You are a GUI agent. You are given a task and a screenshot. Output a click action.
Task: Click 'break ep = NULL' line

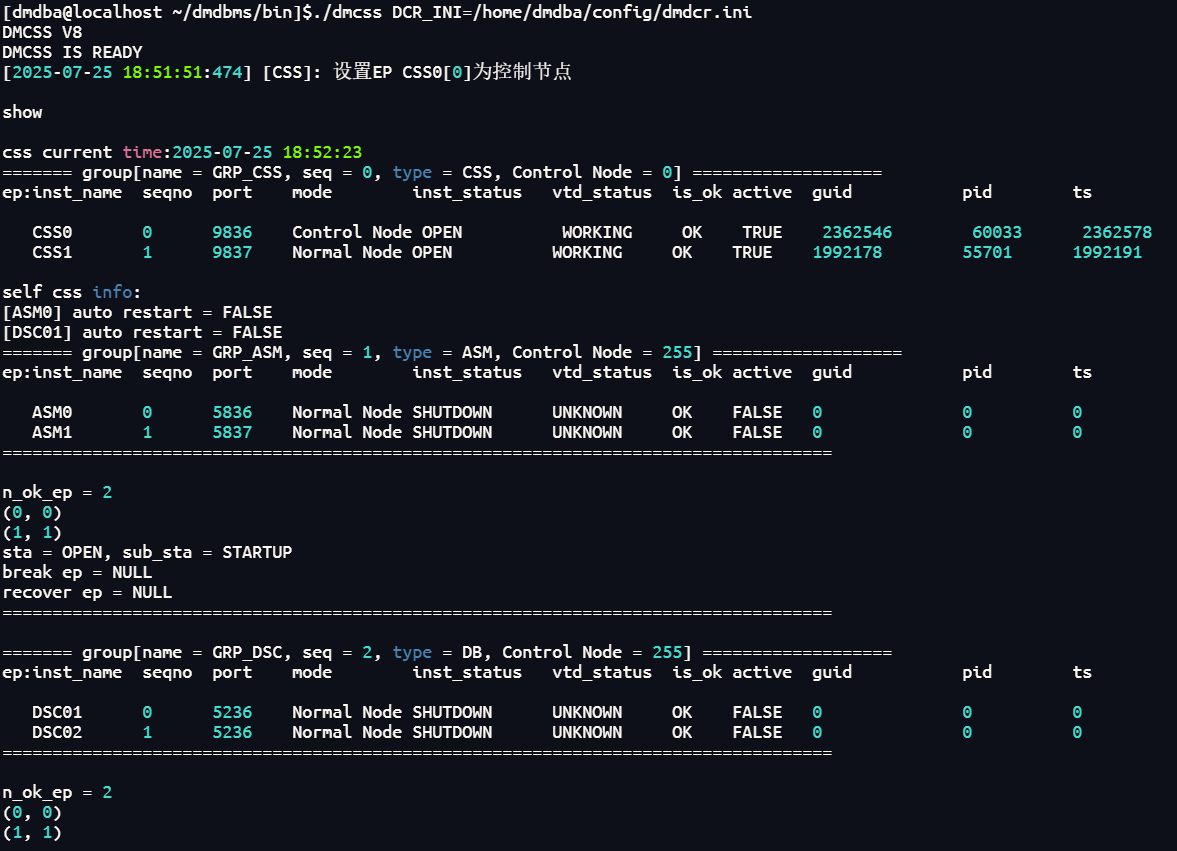point(77,573)
